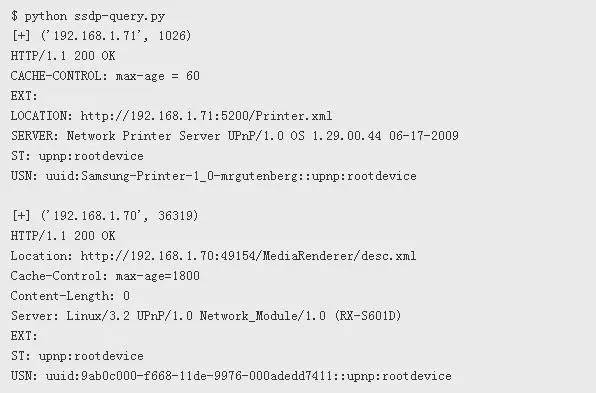Image resolution: width=596 pixels, height=393 pixels.
Task: Click the 'python ssdp-query.py' command line
Action: (88, 16)
